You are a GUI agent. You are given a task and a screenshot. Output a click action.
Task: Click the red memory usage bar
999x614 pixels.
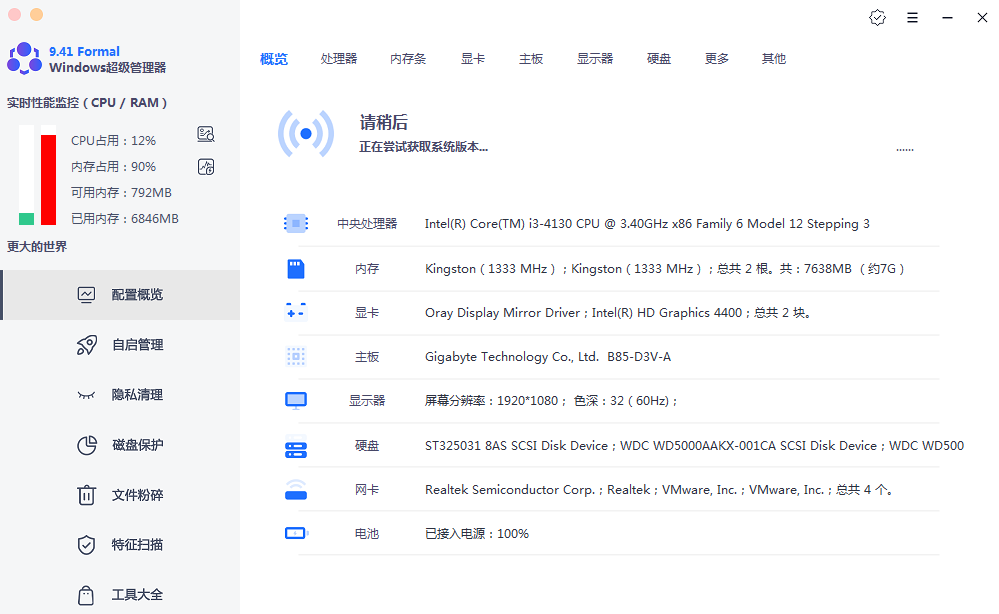pos(48,180)
